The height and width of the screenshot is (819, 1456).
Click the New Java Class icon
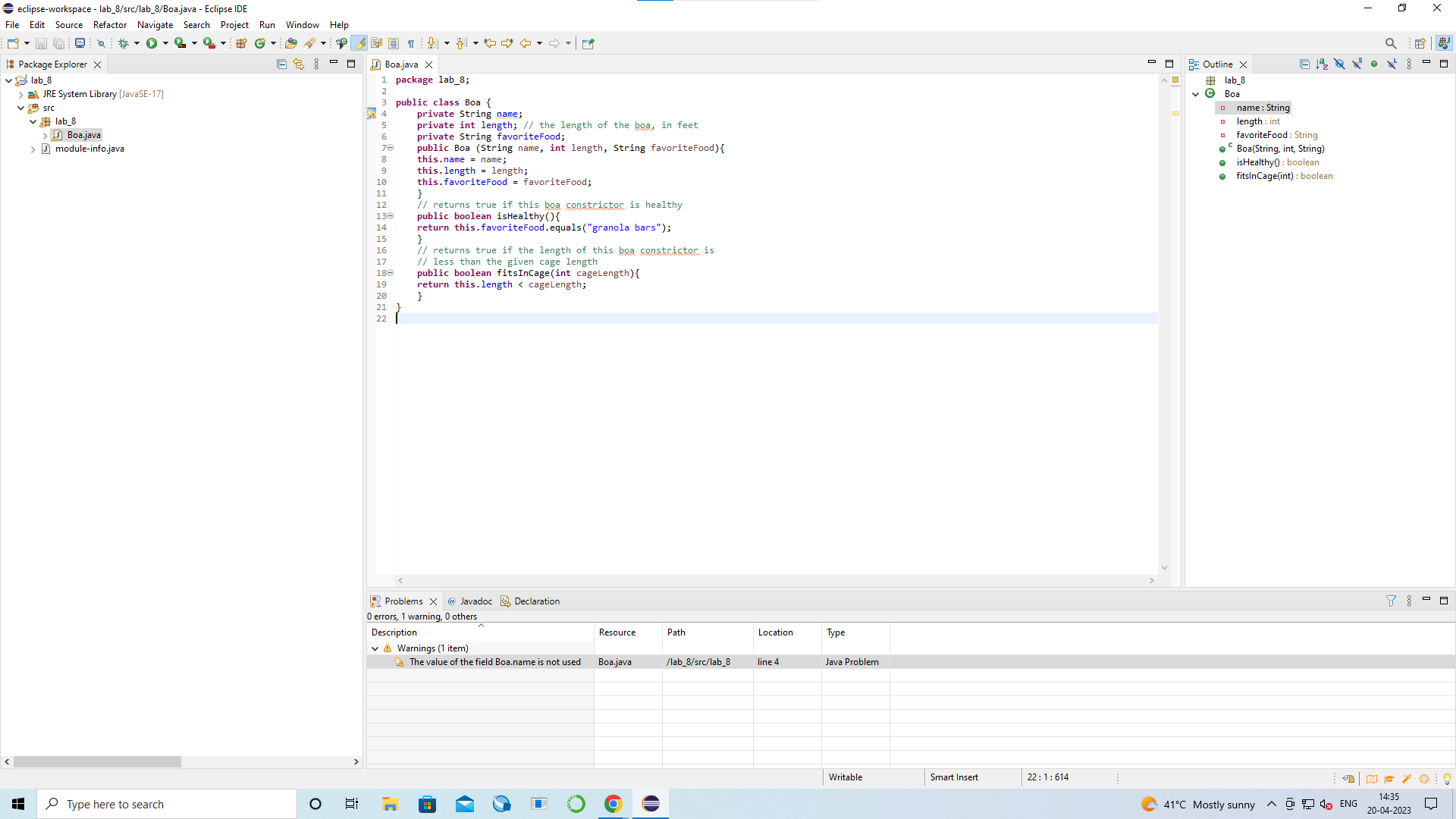(x=260, y=43)
